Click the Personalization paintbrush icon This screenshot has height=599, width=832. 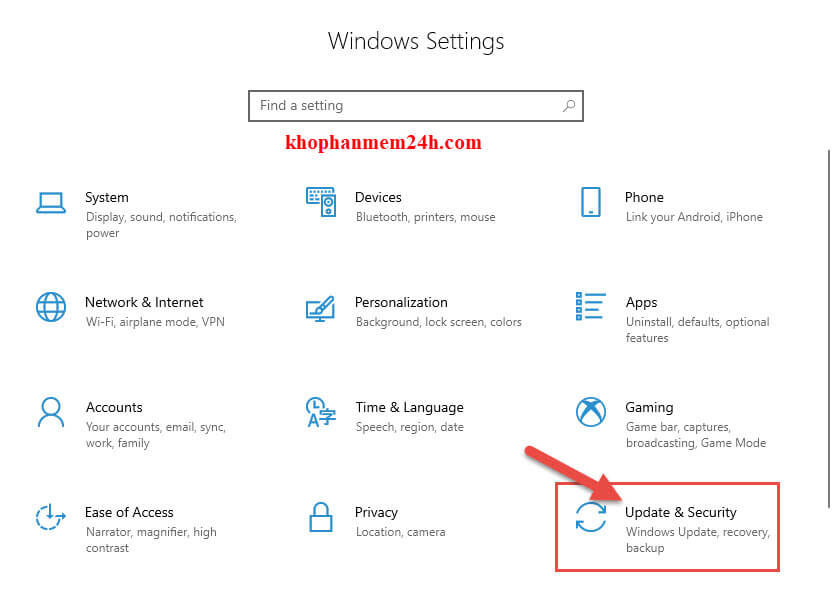pyautogui.click(x=321, y=308)
